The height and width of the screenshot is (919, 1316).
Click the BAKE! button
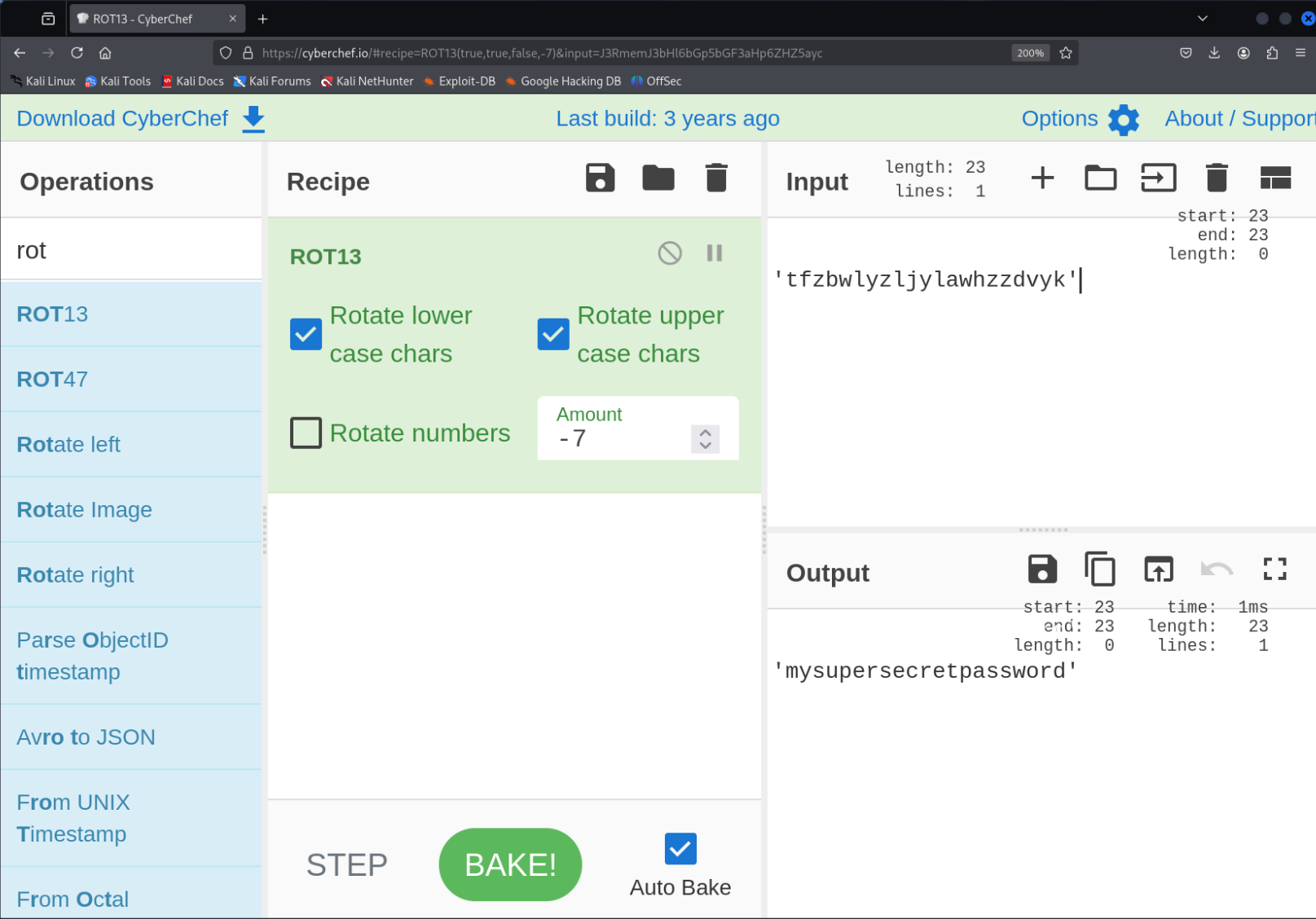(x=510, y=864)
